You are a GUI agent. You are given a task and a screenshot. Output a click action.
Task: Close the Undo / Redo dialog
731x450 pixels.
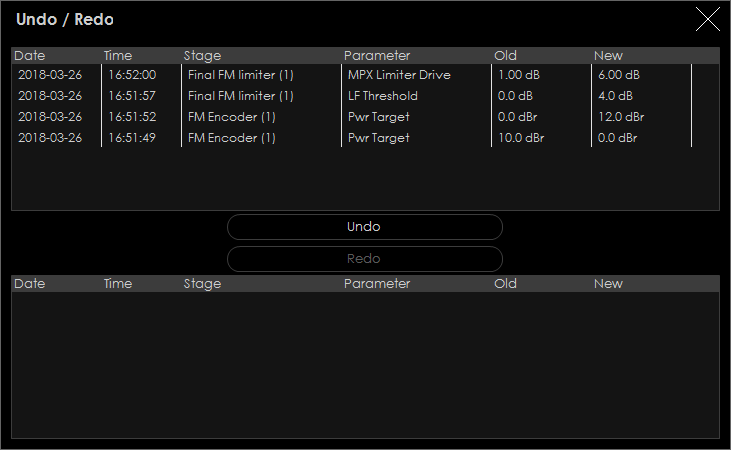(x=707, y=19)
